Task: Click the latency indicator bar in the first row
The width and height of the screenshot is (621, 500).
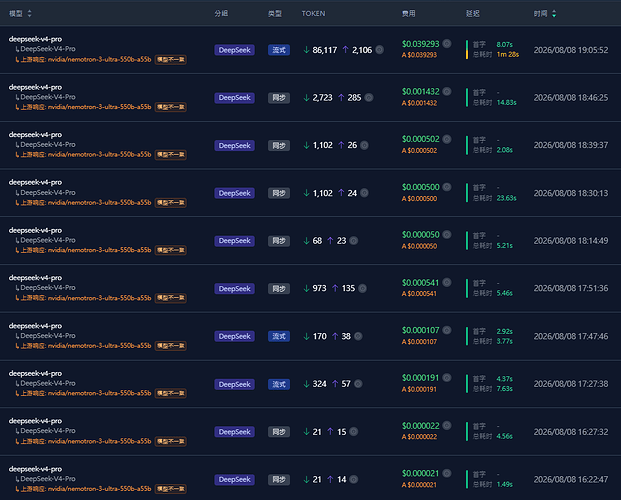Action: [x=467, y=50]
